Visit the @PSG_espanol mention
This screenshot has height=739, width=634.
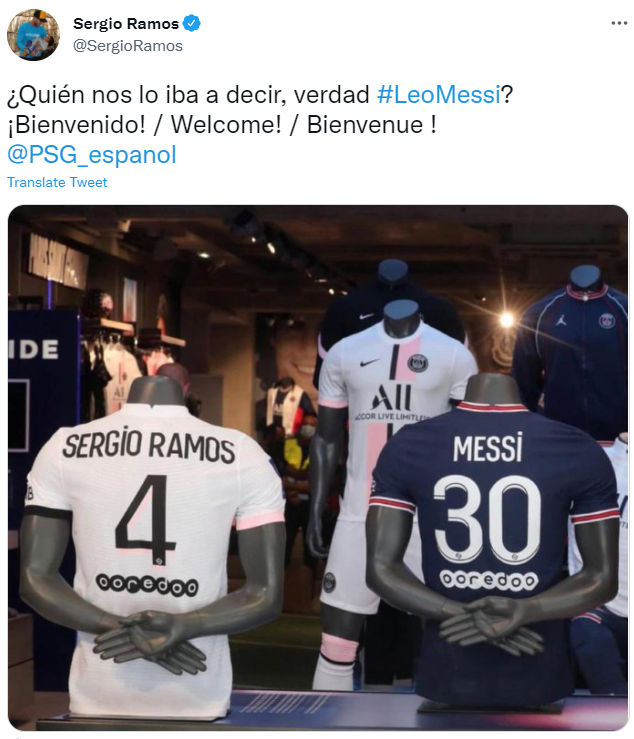[92, 155]
